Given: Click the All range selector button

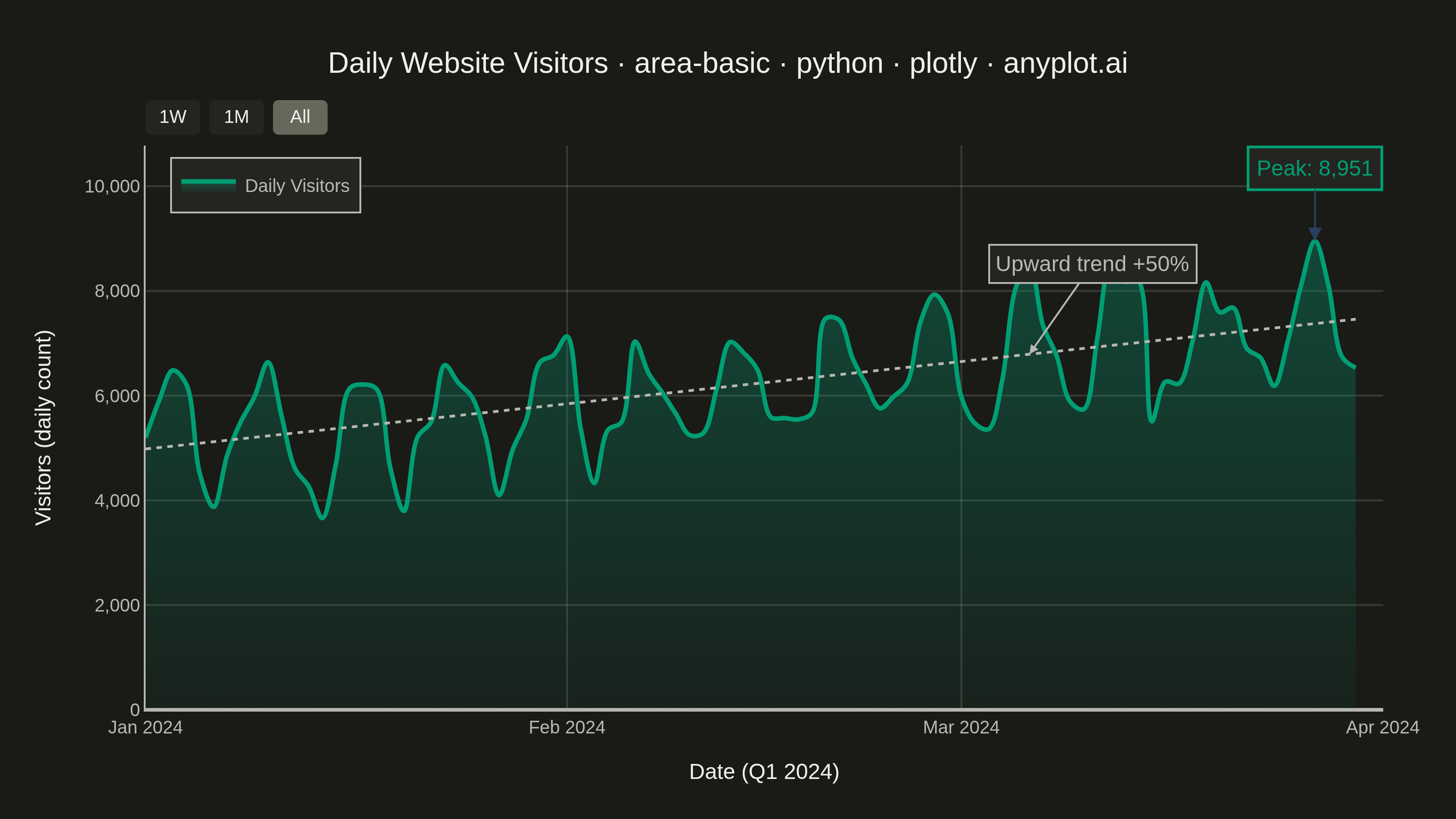Looking at the screenshot, I should 300,117.
